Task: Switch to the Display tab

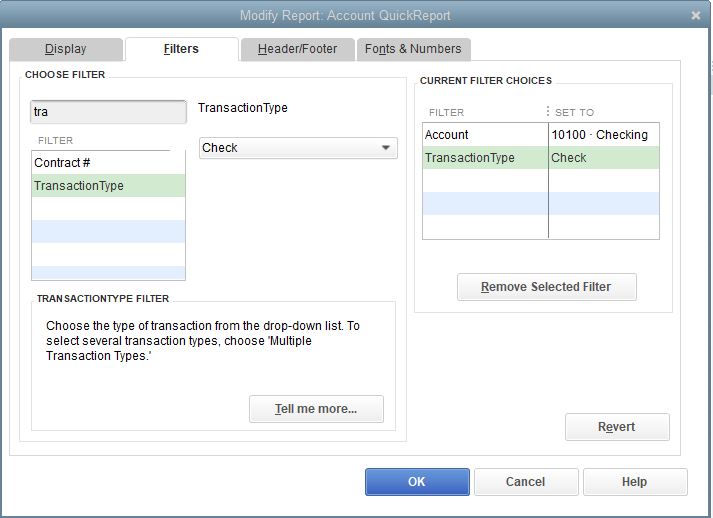Action: pos(66,49)
